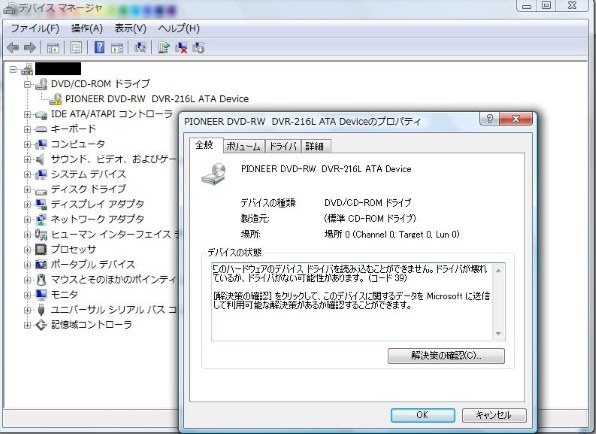Click the マウス pointing device icon

tap(41, 280)
